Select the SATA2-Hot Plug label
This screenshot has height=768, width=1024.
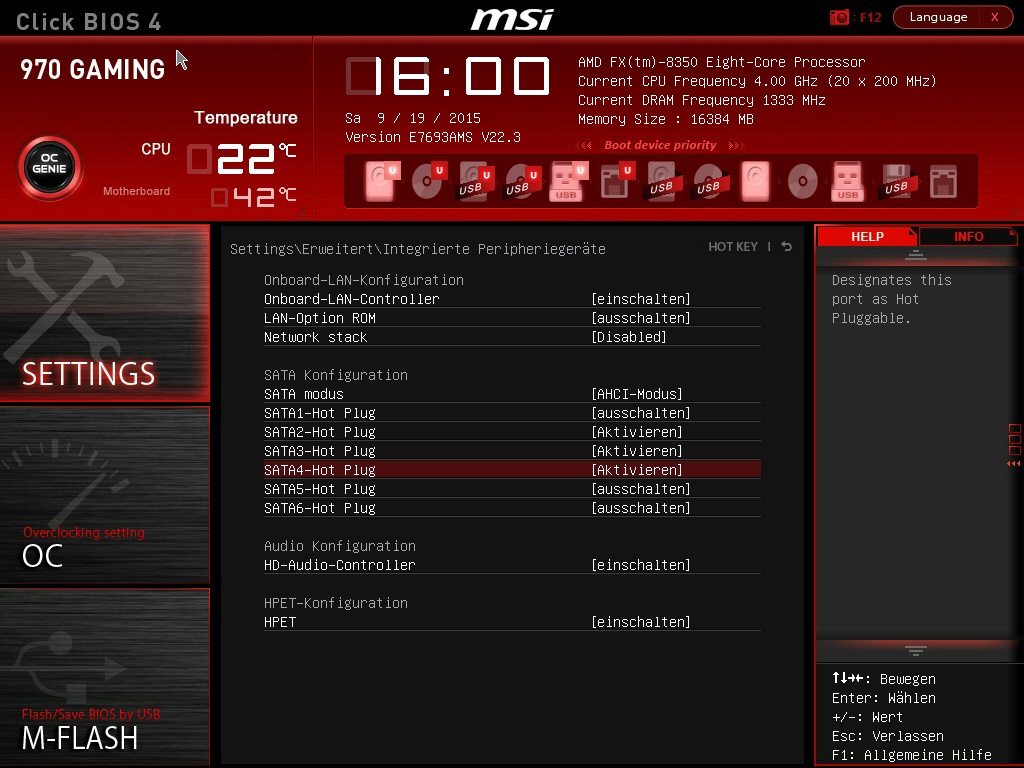[319, 432]
